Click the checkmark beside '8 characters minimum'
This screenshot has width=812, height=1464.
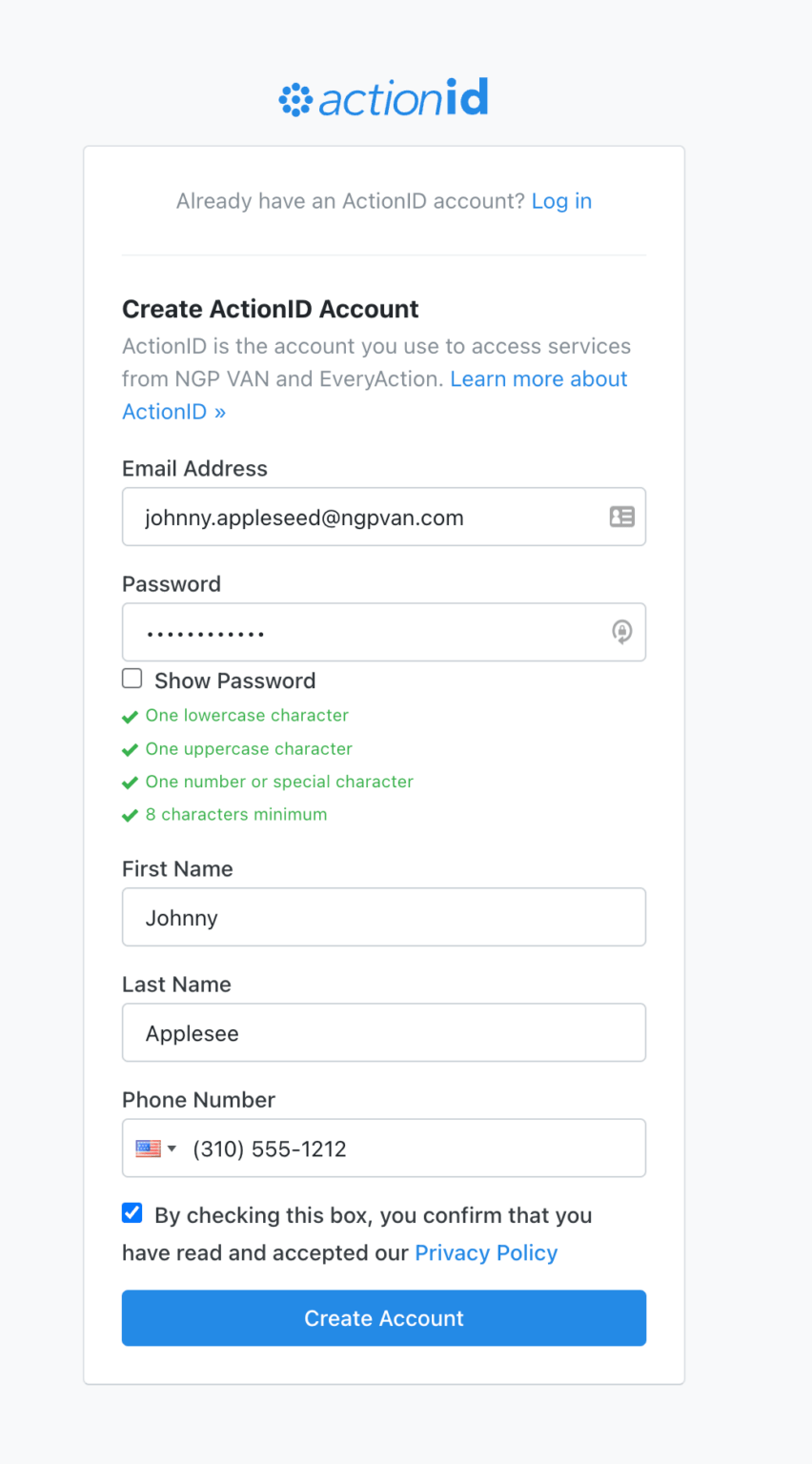point(130,815)
